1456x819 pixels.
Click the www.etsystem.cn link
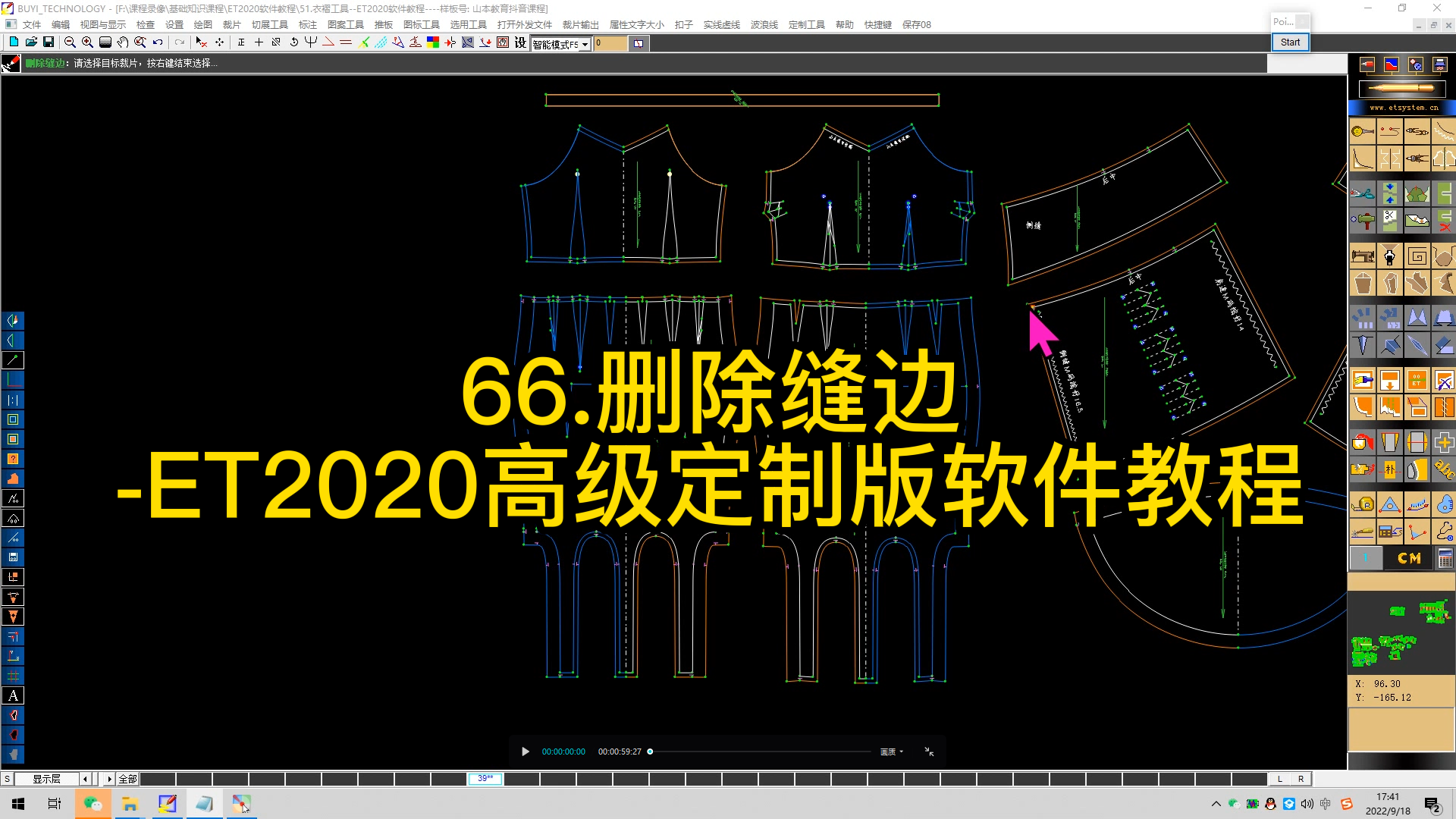[x=1404, y=108]
